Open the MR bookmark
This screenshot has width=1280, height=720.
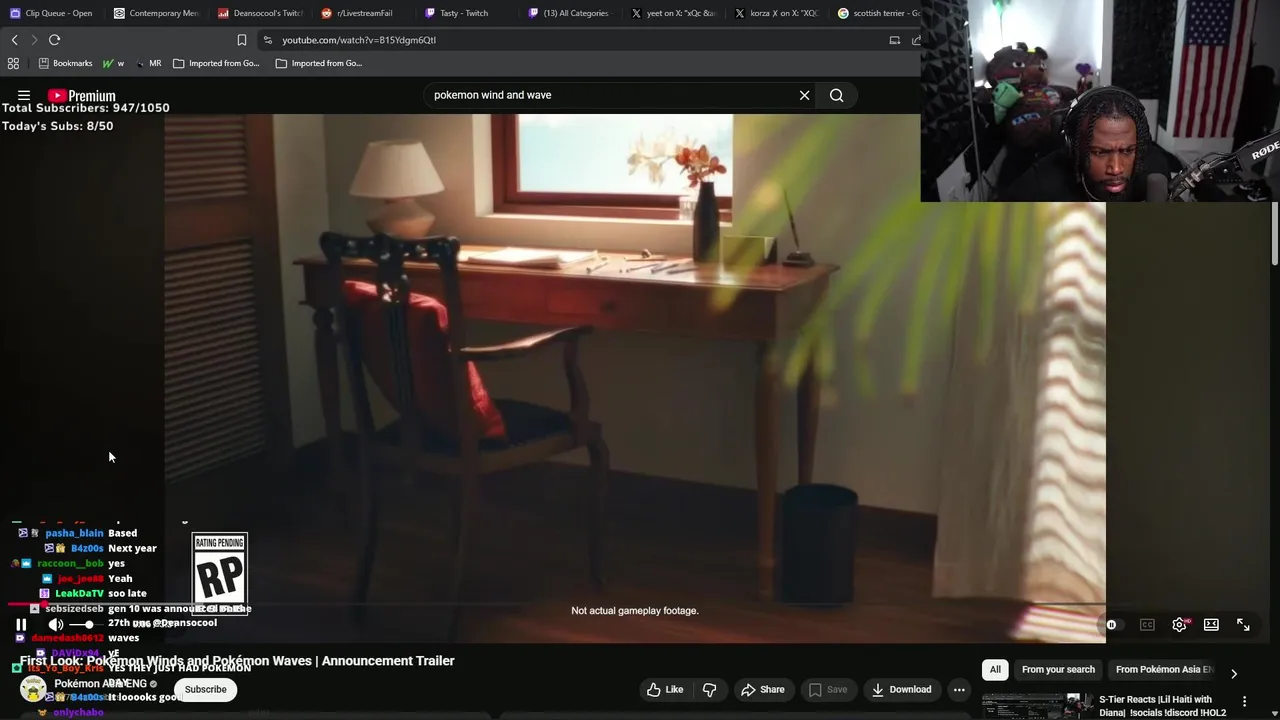pyautogui.click(x=148, y=63)
